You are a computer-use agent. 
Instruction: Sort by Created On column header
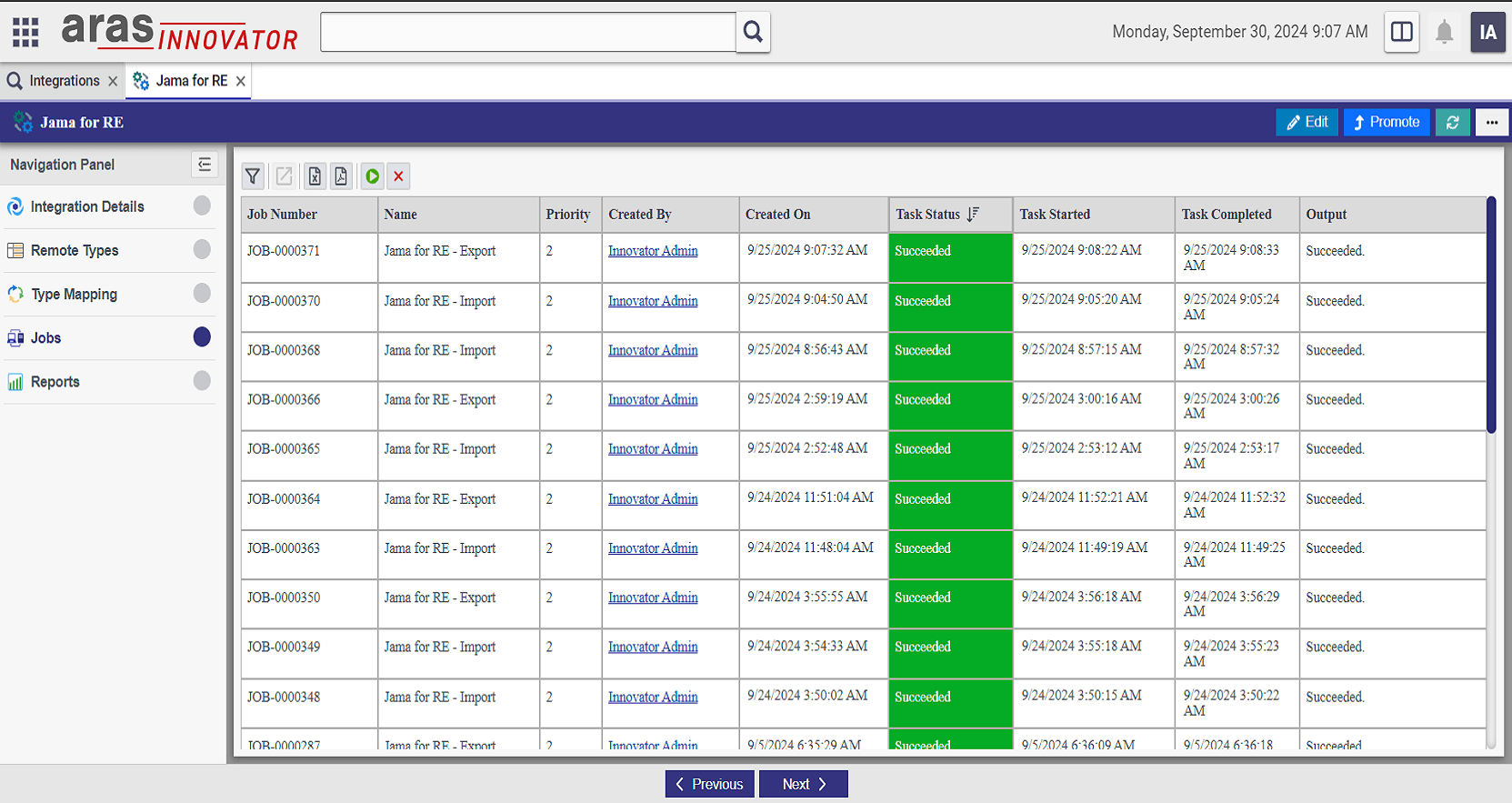[814, 215]
